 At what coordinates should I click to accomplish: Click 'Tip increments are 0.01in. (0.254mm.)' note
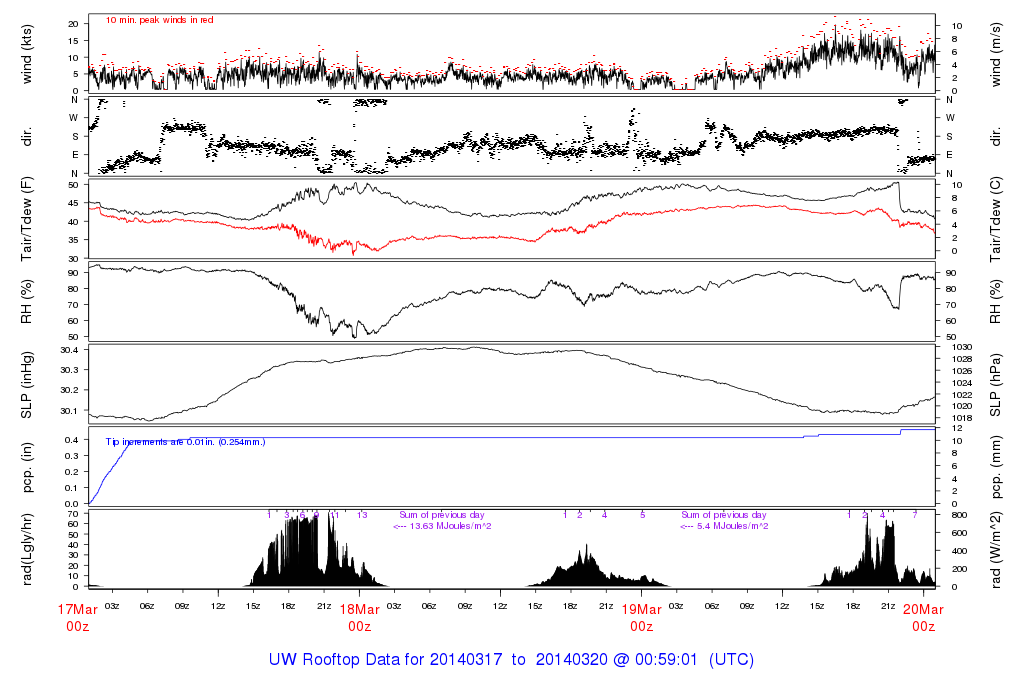tap(185, 442)
